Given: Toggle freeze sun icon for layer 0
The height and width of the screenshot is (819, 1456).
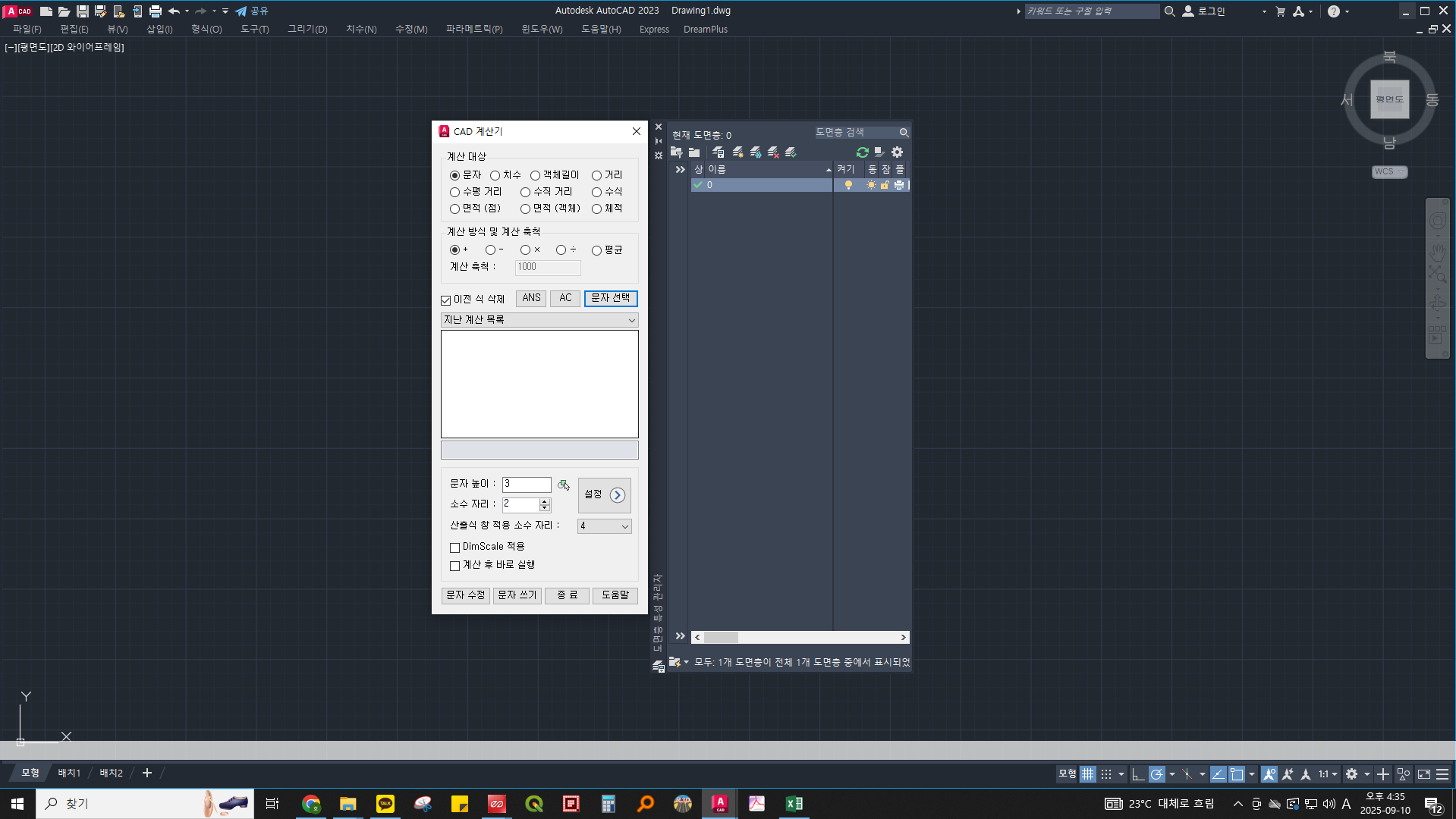Looking at the screenshot, I should [871, 185].
